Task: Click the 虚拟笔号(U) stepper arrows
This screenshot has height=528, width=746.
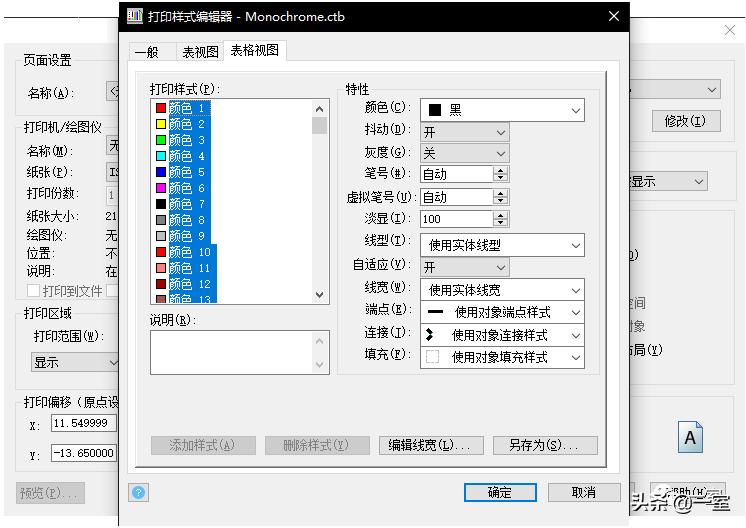Action: 500,197
